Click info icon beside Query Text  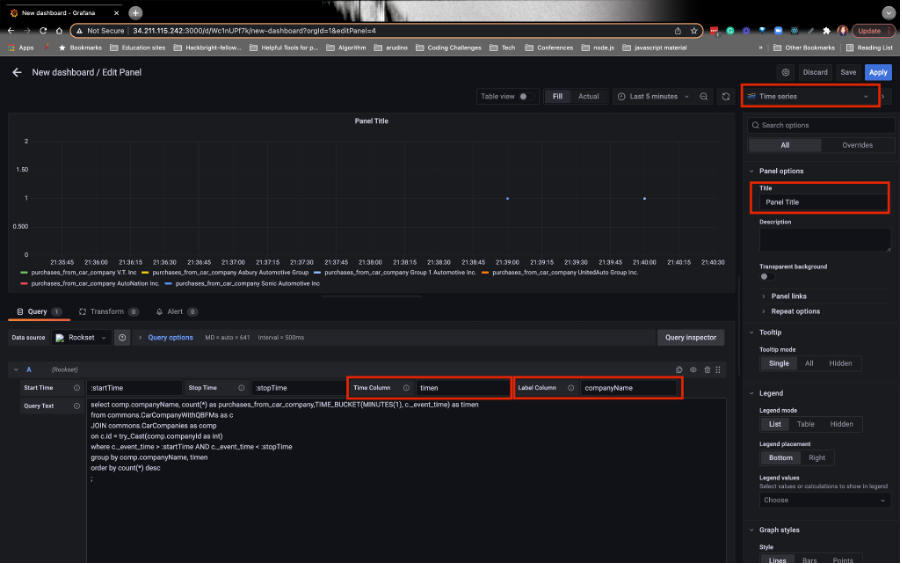[x=77, y=406]
